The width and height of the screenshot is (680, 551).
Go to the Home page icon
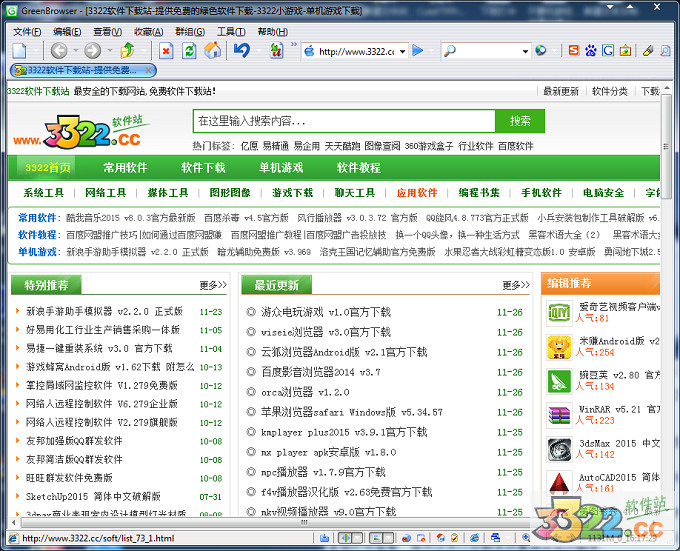coord(212,50)
